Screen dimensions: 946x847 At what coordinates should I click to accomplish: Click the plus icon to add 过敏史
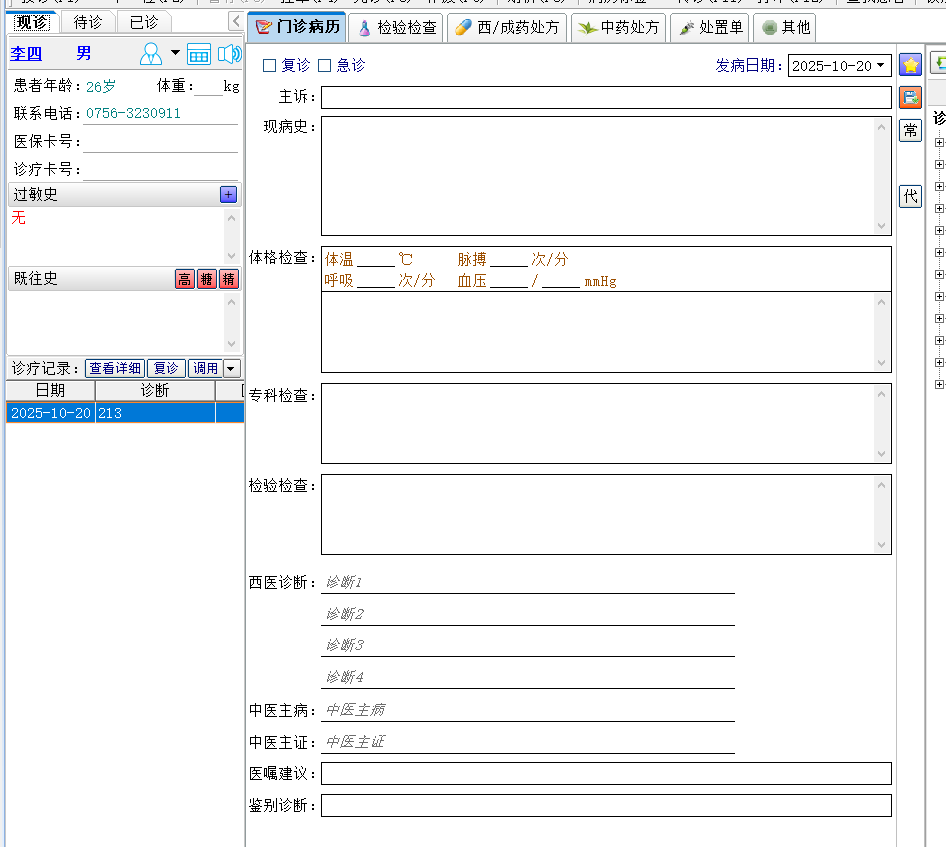(x=229, y=195)
